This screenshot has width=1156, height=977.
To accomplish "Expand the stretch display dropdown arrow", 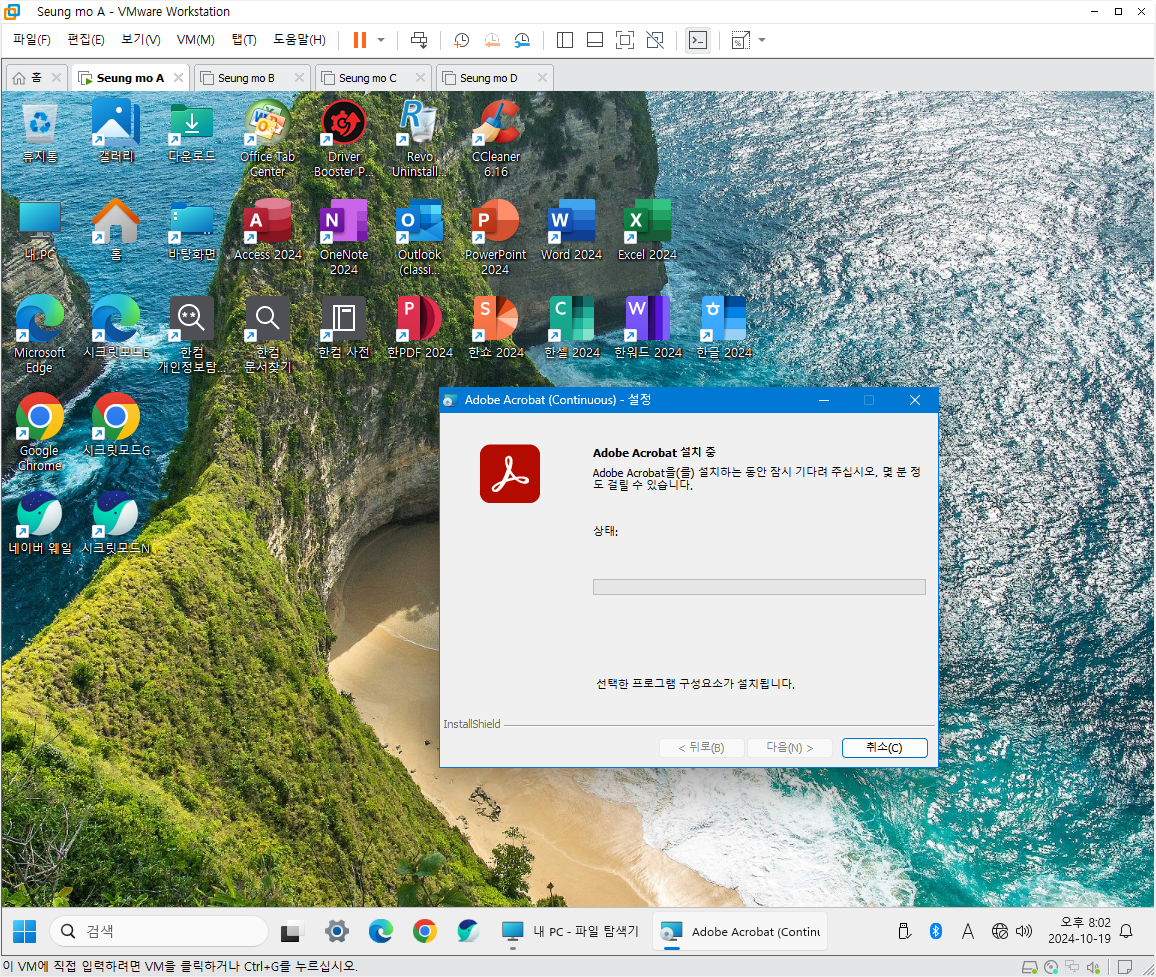I will point(762,40).
